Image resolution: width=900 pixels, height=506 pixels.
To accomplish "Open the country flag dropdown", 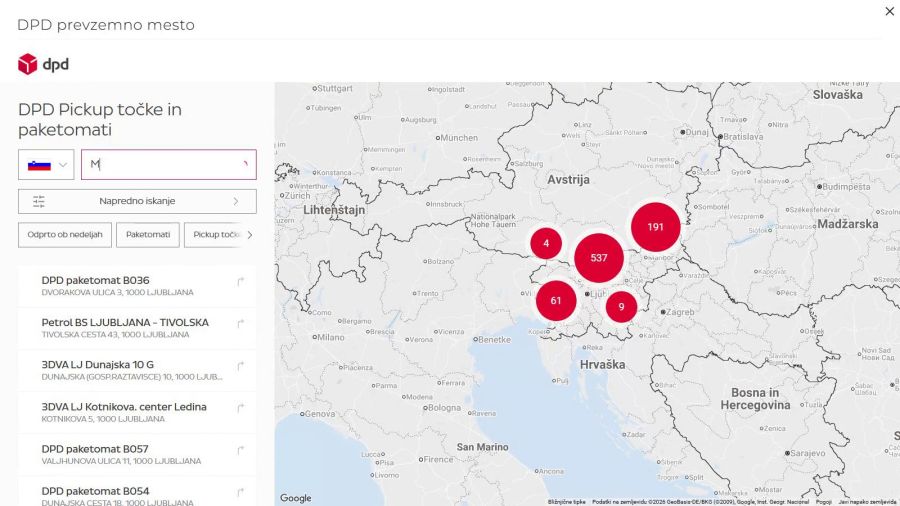I will coord(46,165).
